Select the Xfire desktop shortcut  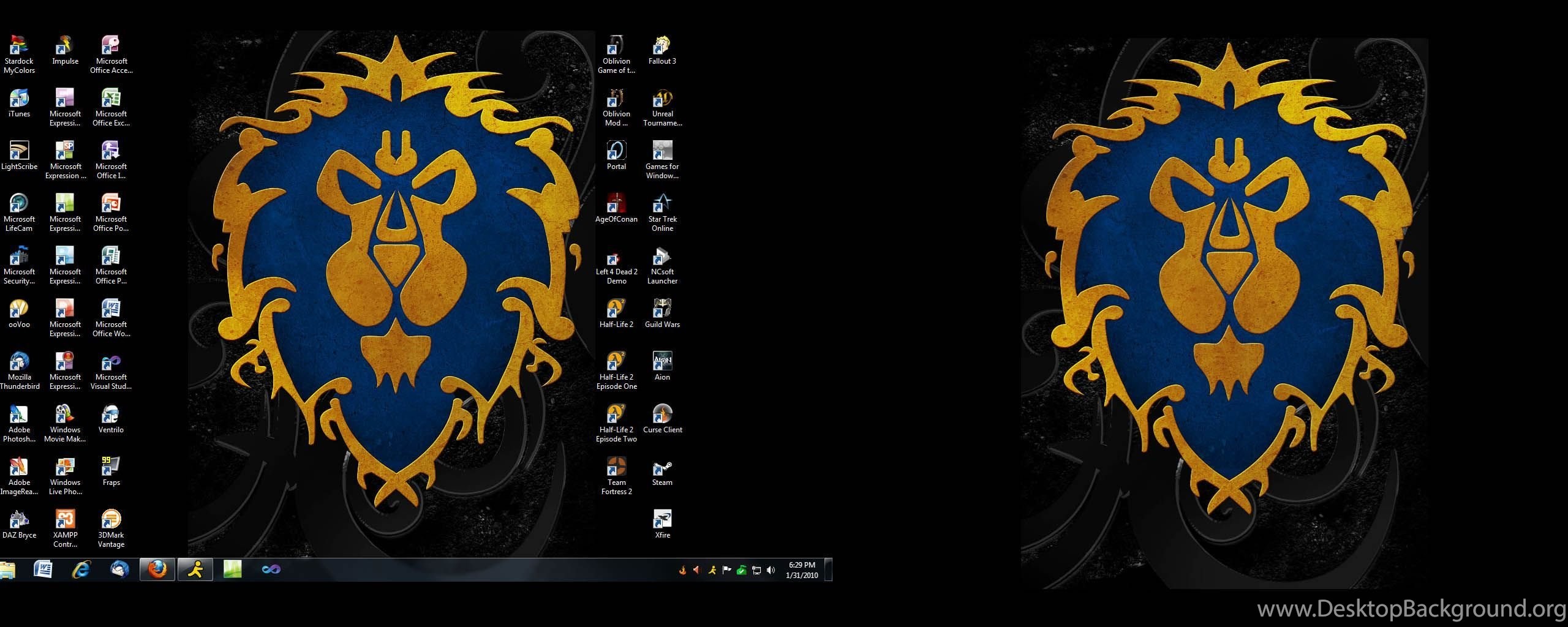tap(662, 524)
